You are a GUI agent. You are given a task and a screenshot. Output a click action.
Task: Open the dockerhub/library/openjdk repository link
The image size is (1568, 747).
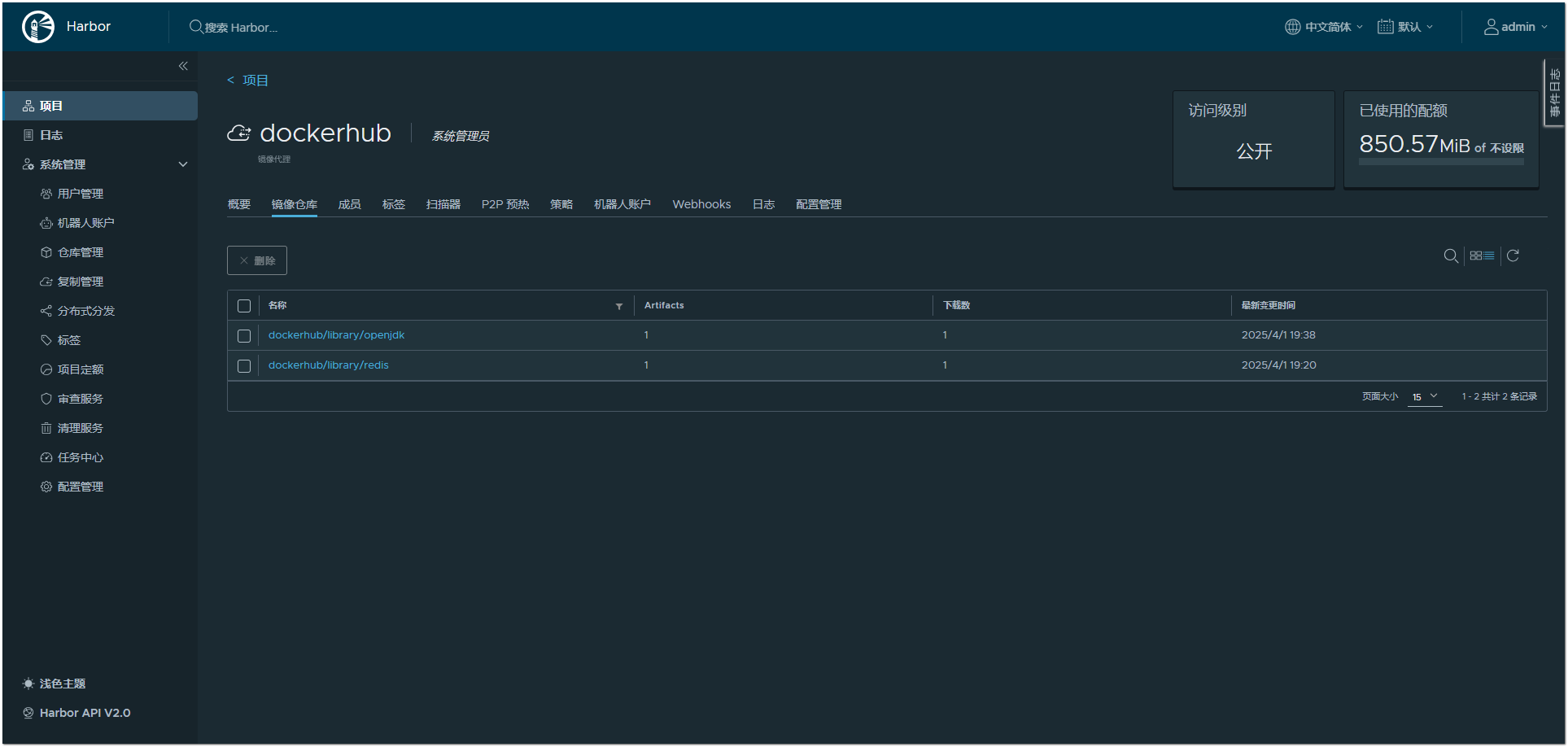tap(336, 335)
